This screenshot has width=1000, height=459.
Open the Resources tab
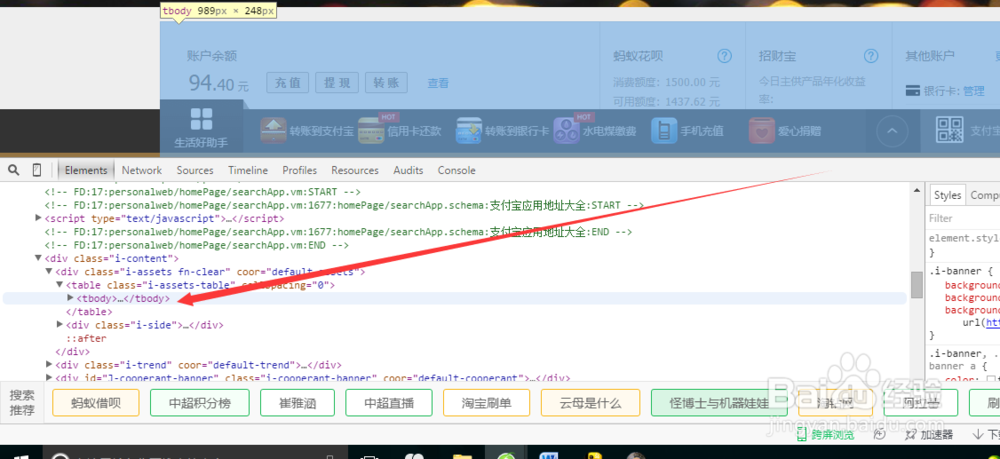tap(355, 170)
